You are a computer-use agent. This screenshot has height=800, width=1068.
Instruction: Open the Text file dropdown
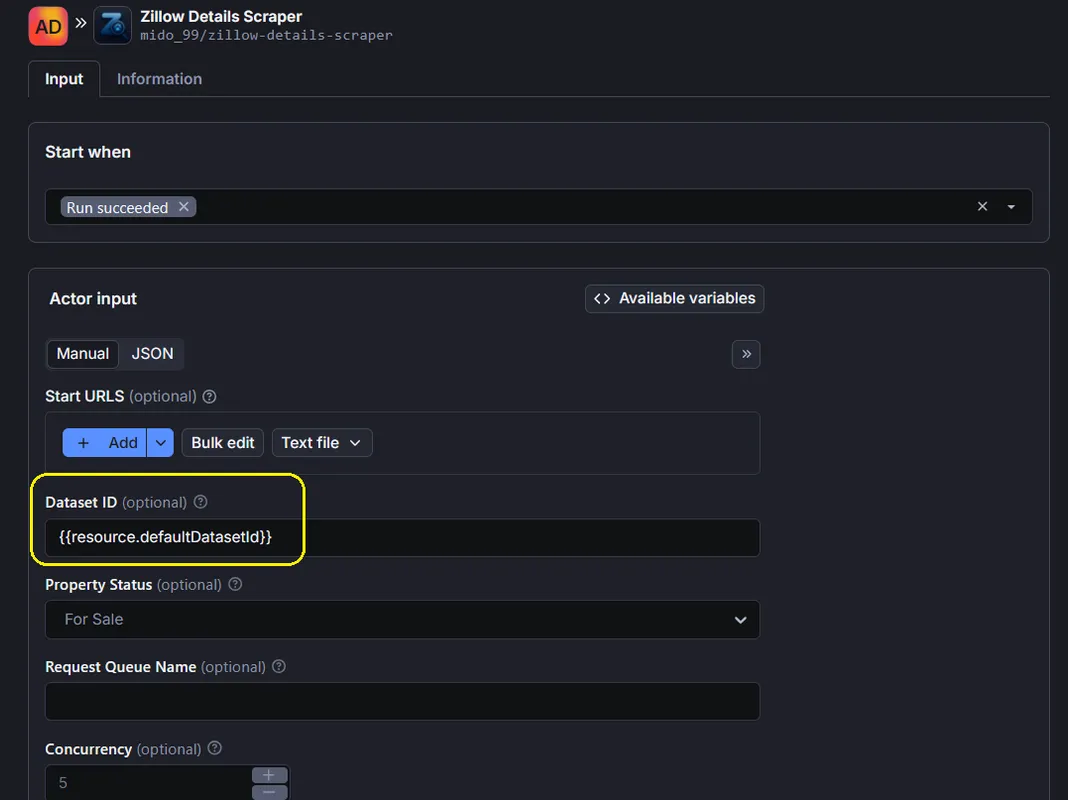pos(322,443)
